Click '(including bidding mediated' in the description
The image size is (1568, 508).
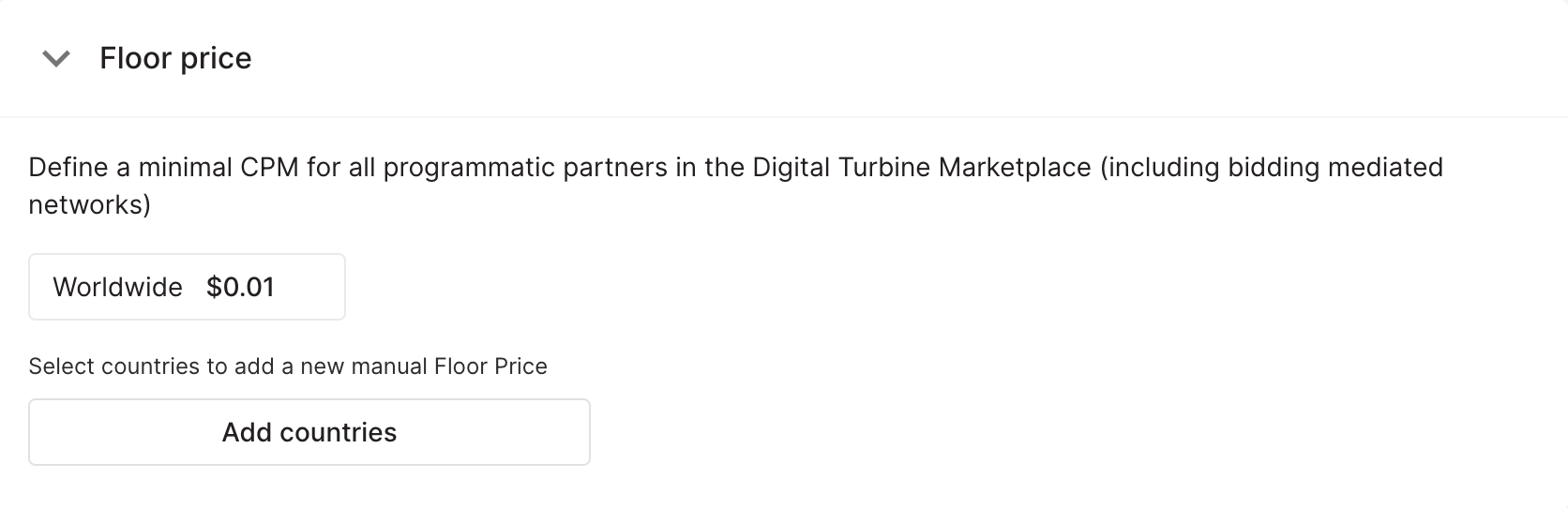click(1271, 168)
